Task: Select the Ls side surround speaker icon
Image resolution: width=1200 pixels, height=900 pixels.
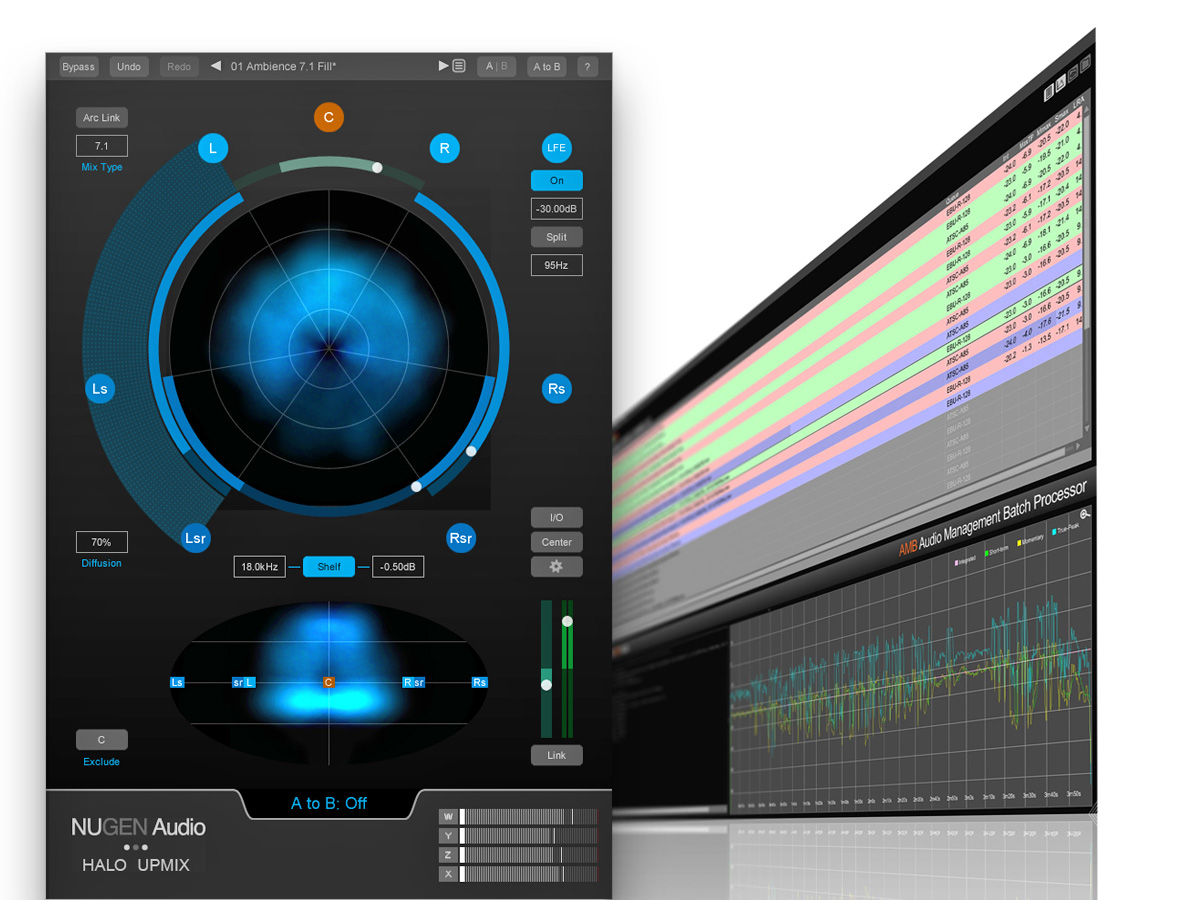Action: (x=100, y=389)
